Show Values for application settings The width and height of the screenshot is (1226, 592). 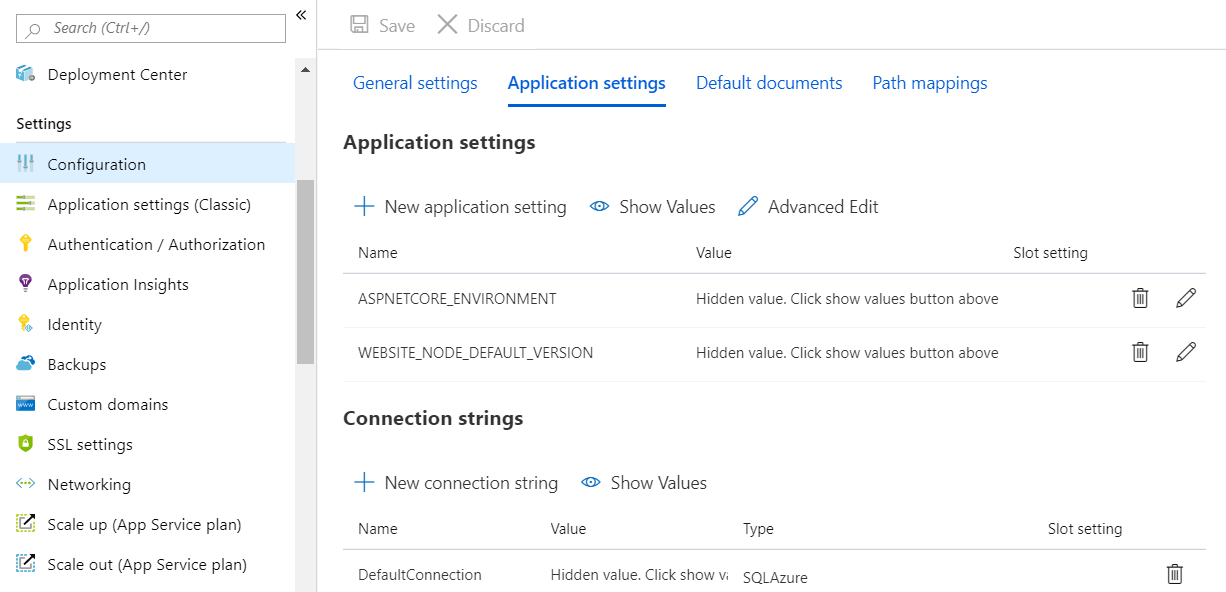click(653, 207)
